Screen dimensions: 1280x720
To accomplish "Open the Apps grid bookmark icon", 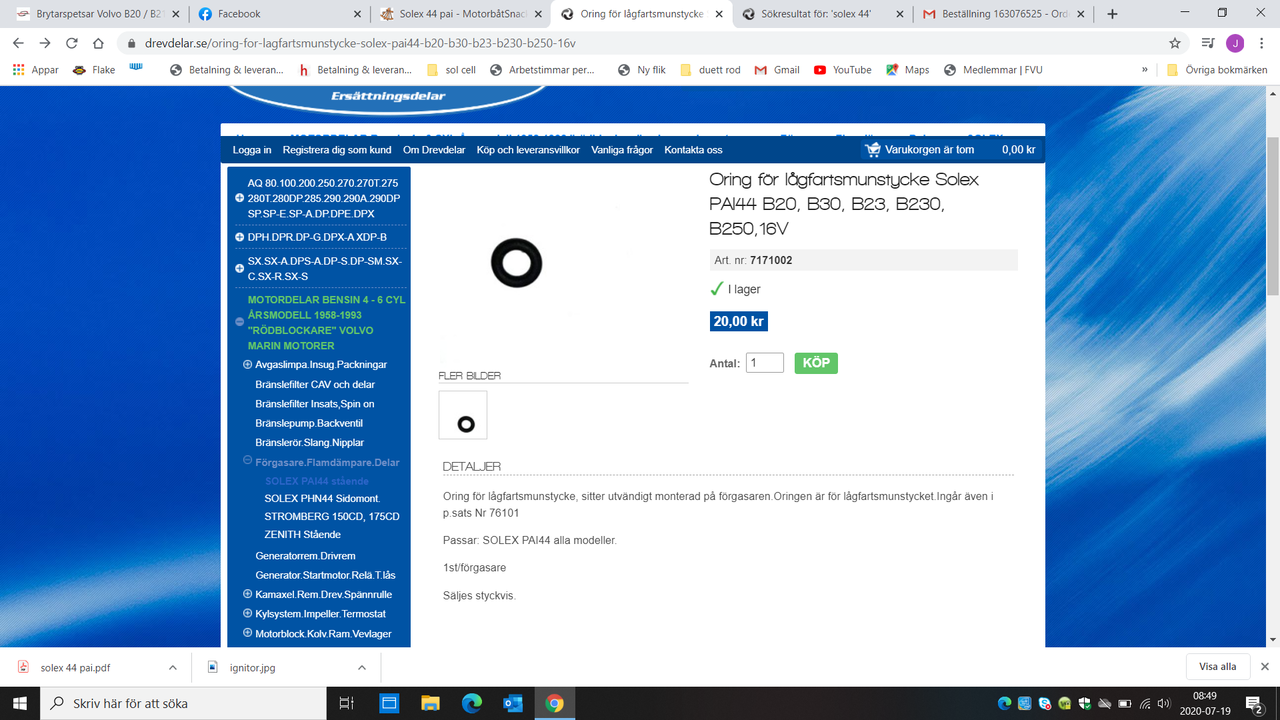I will pos(19,70).
